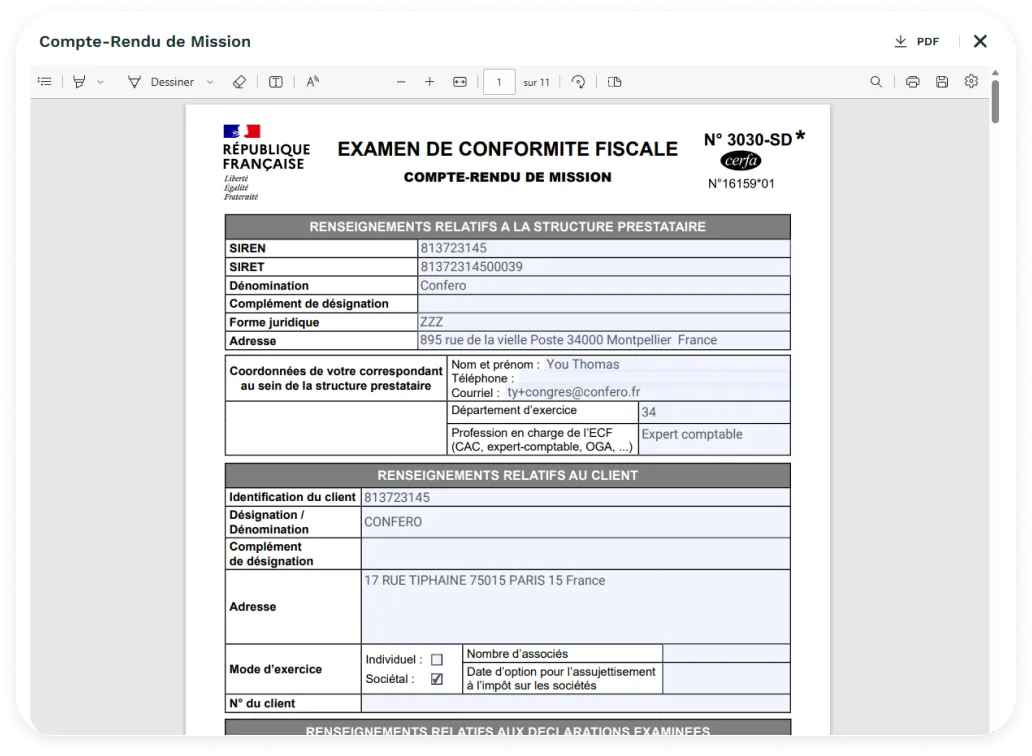Switch page view layout icon
Viewport: 1032px width, 756px height.
[615, 82]
